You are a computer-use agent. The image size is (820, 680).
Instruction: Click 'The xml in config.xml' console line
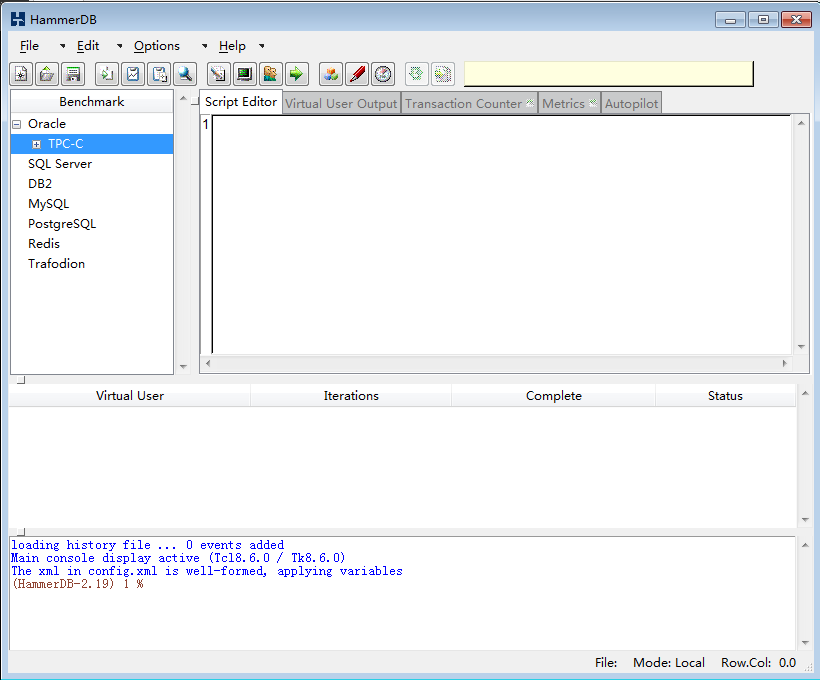[x=207, y=571]
